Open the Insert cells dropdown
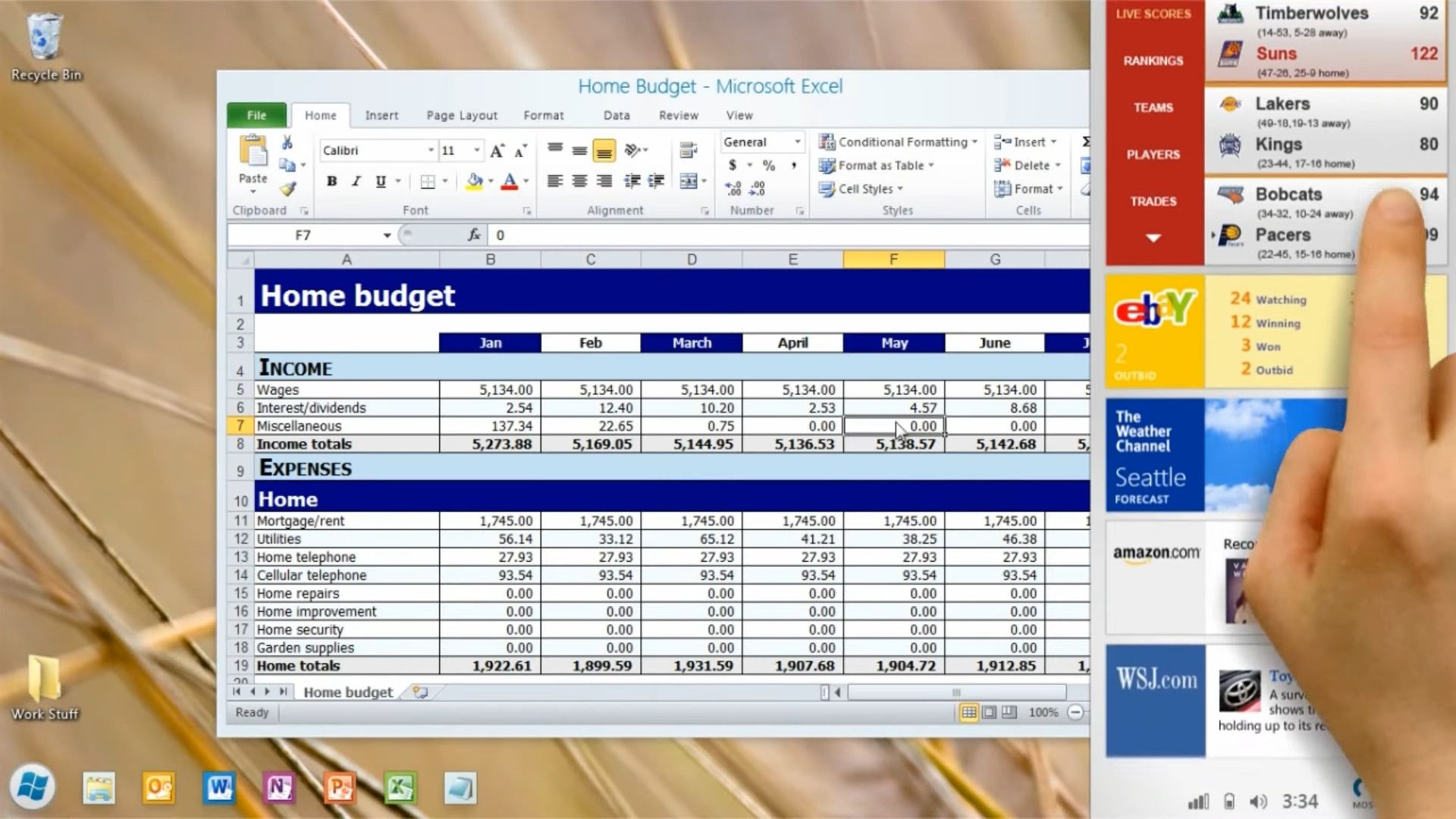This screenshot has height=819, width=1456. tap(1025, 142)
